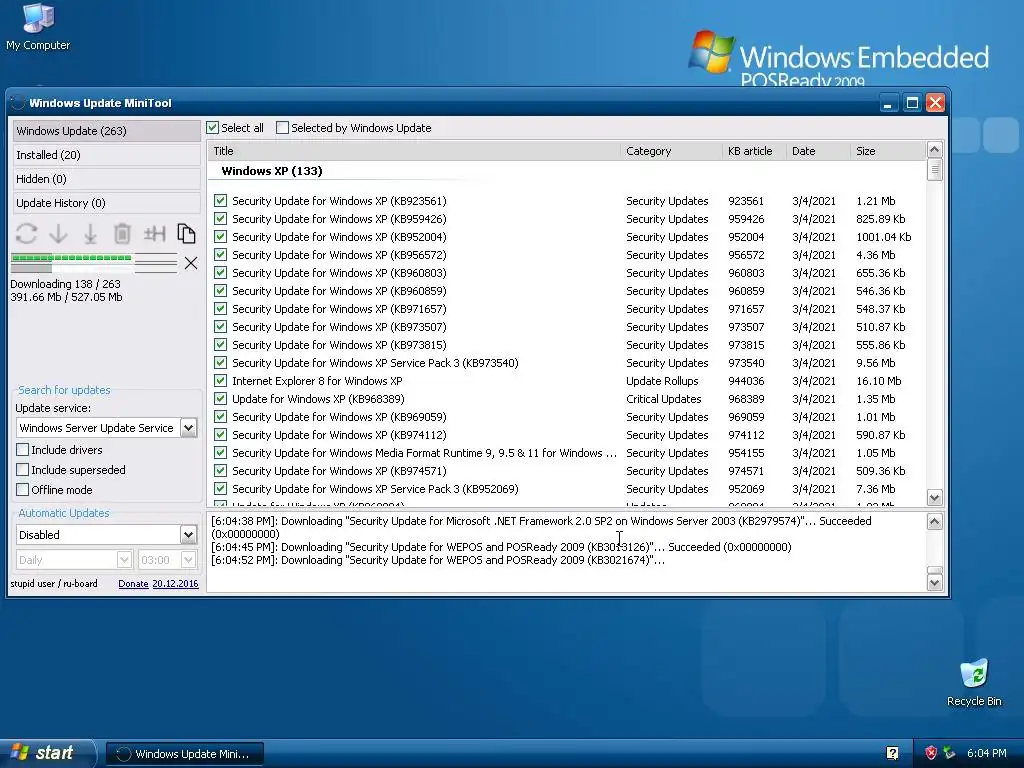Open the Daily schedule dropdown

[124, 560]
